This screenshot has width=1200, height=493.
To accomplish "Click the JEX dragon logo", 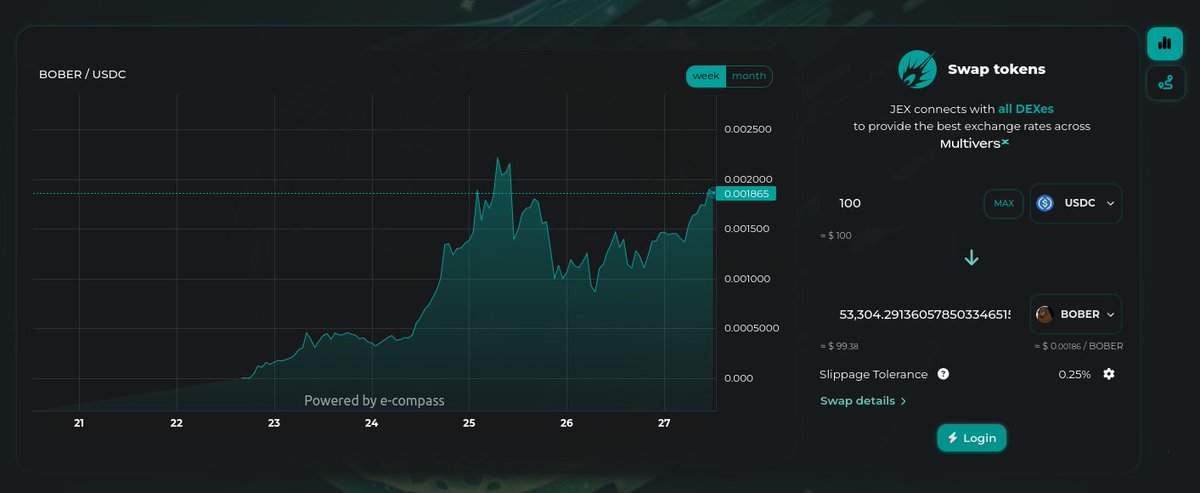I will pos(917,70).
